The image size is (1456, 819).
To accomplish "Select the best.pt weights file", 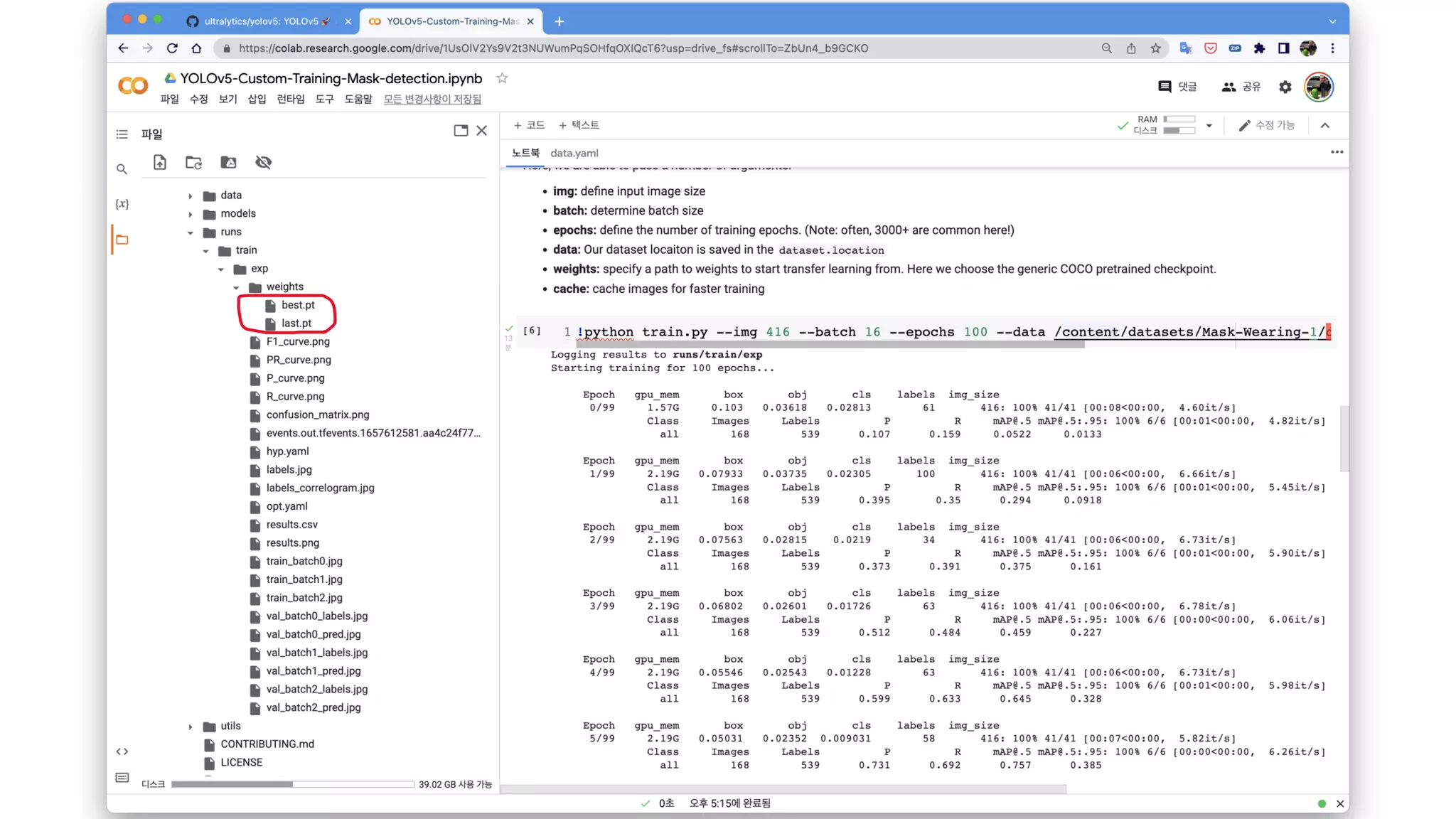I will coord(297,305).
